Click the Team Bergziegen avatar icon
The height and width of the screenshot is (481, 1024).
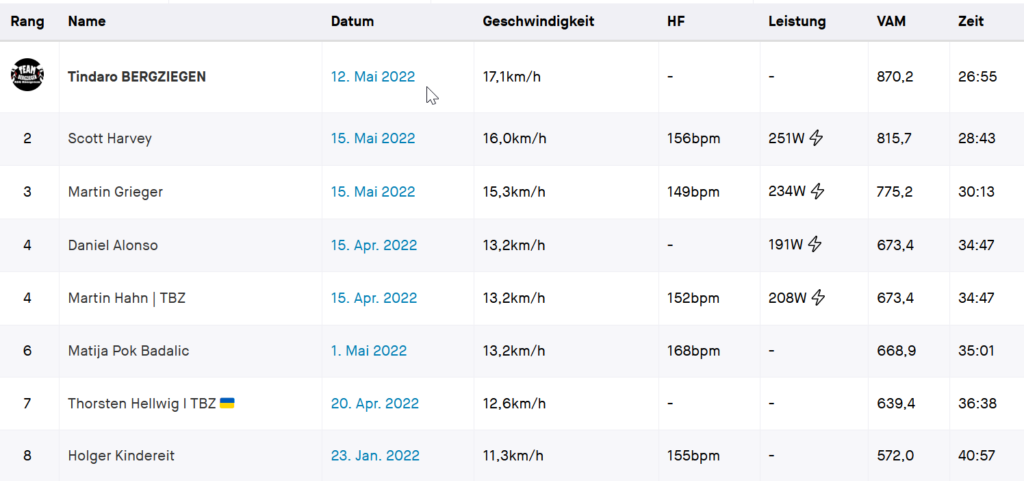click(x=27, y=74)
